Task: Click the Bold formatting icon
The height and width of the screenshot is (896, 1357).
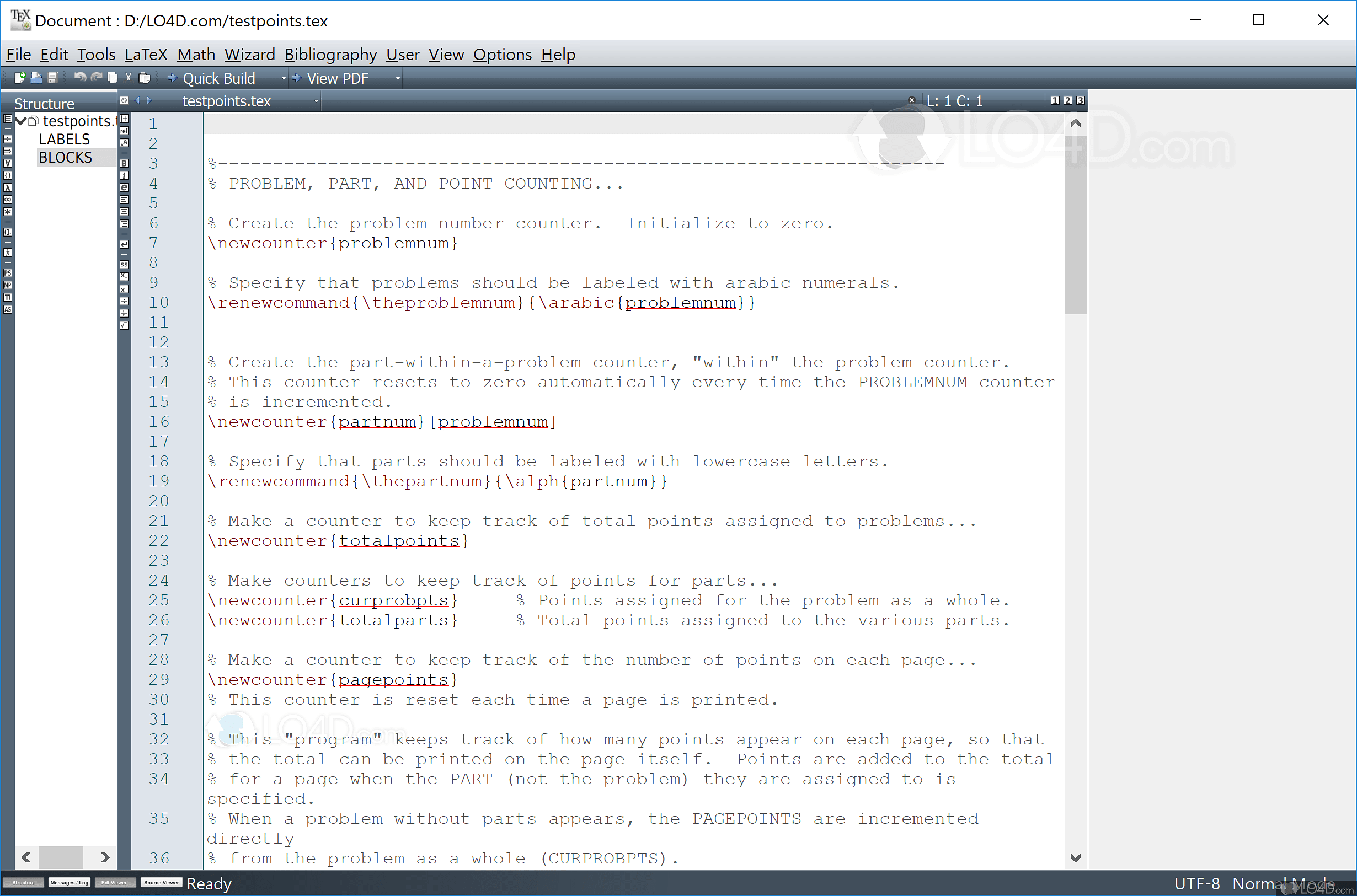Action: [124, 163]
